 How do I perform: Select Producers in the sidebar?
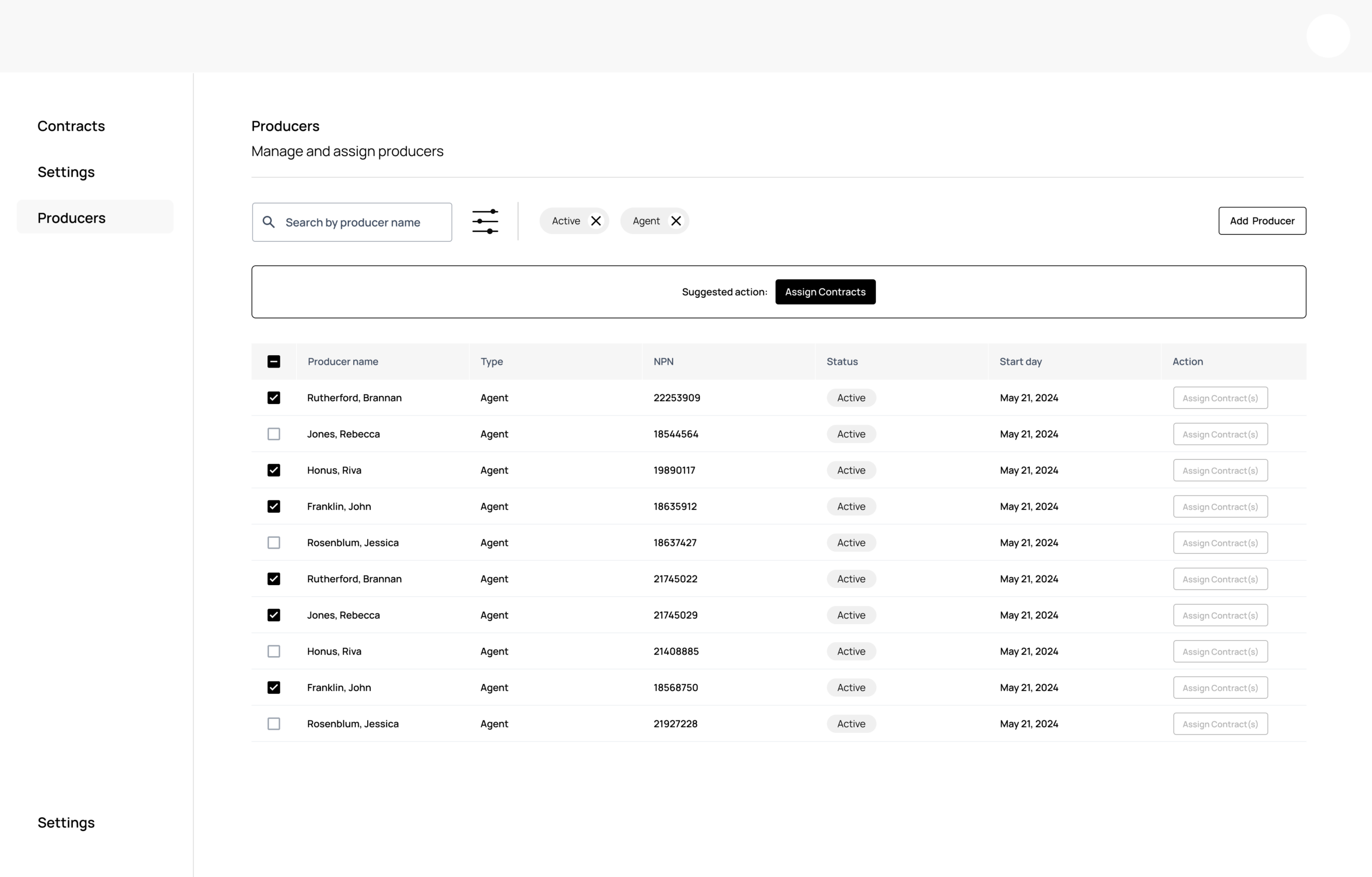pyautogui.click(x=72, y=218)
